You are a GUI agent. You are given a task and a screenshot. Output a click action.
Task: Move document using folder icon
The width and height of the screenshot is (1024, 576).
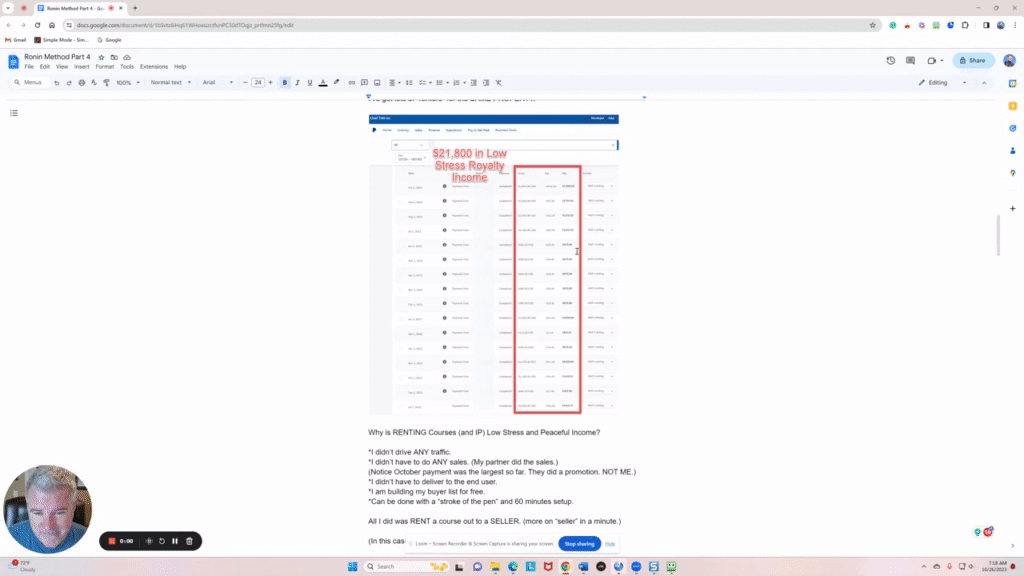click(x=114, y=57)
